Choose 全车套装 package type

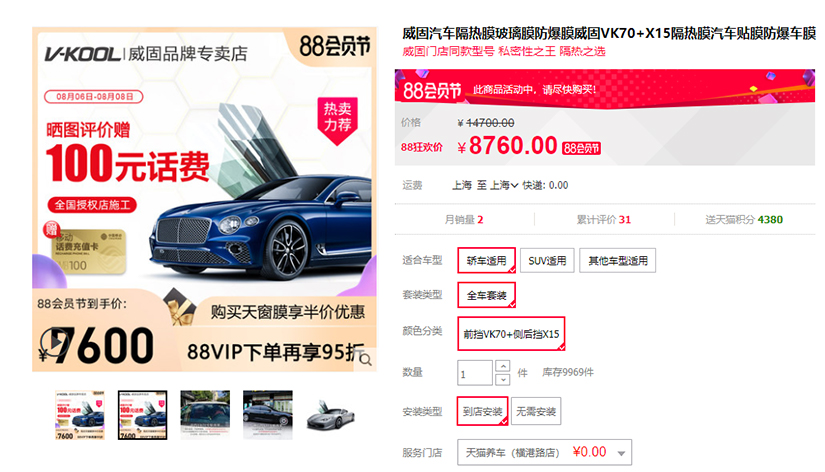(487, 295)
